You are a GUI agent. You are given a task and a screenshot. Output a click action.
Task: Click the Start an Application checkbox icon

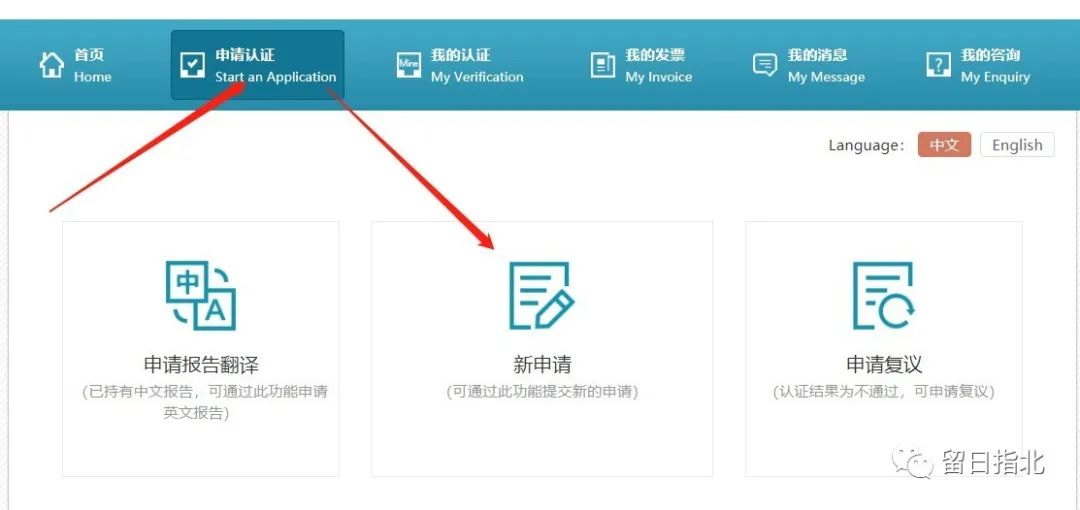pyautogui.click(x=192, y=65)
